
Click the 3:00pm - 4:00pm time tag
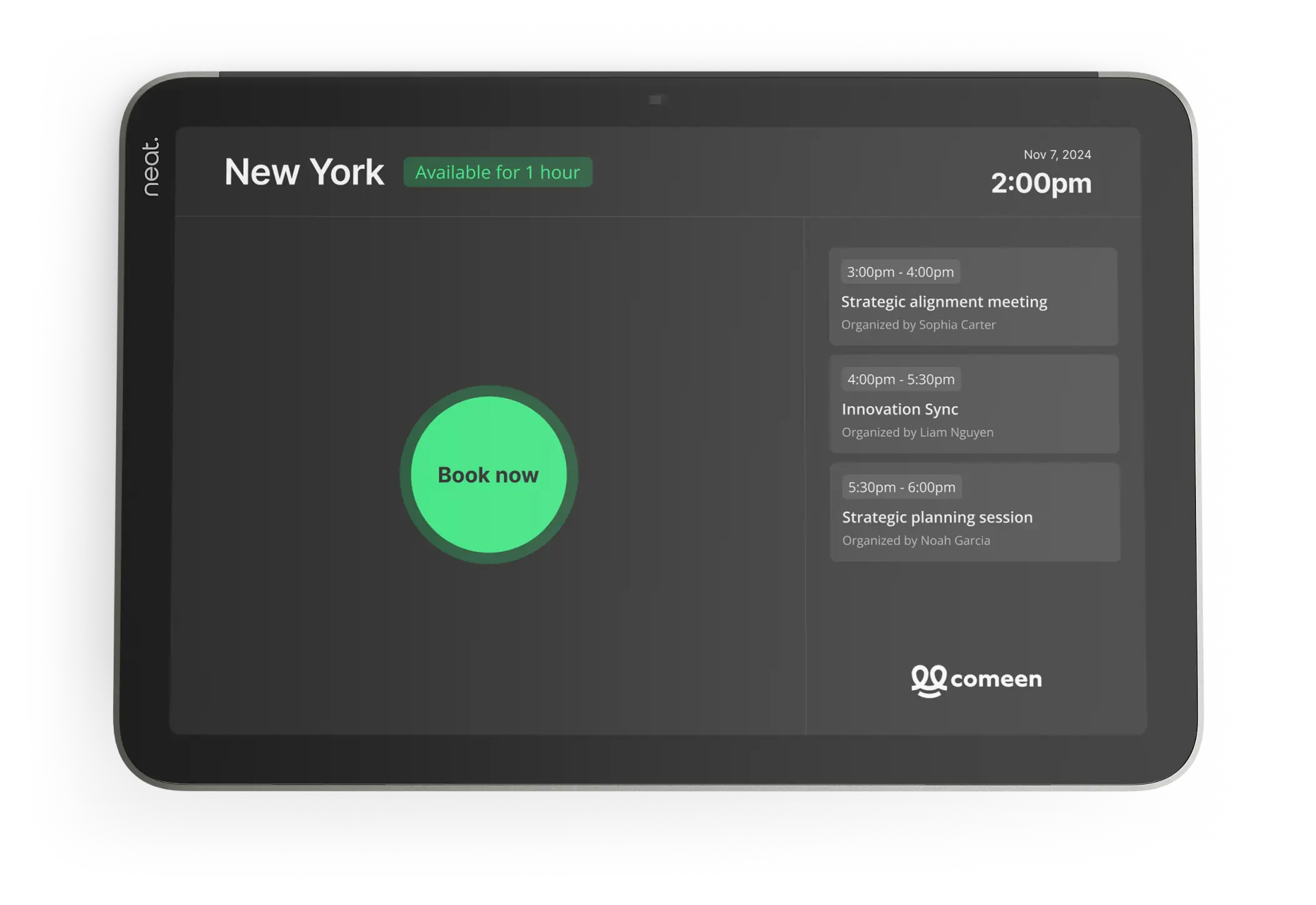(900, 272)
